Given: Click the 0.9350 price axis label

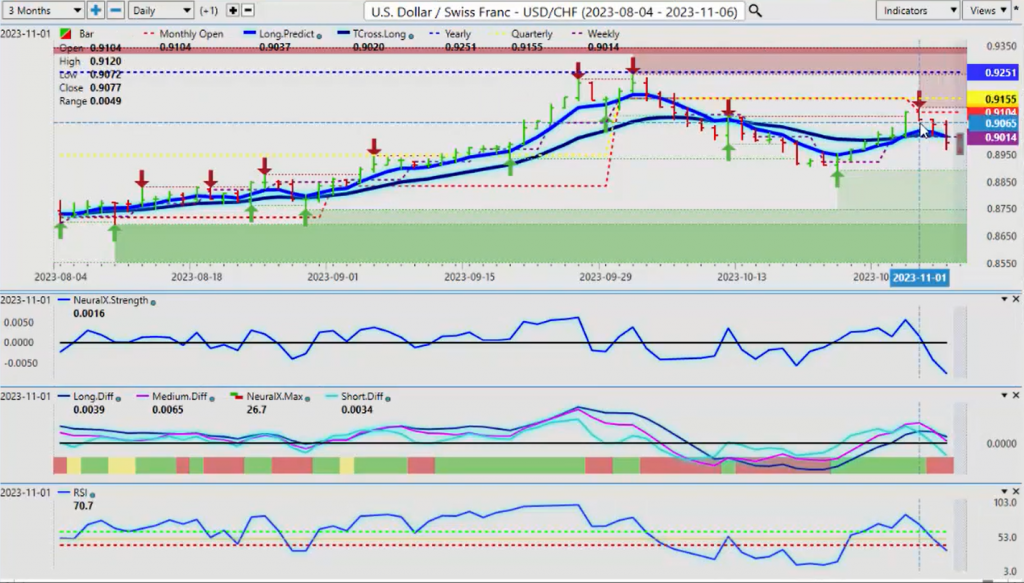Looking at the screenshot, I should pos(1001,46).
